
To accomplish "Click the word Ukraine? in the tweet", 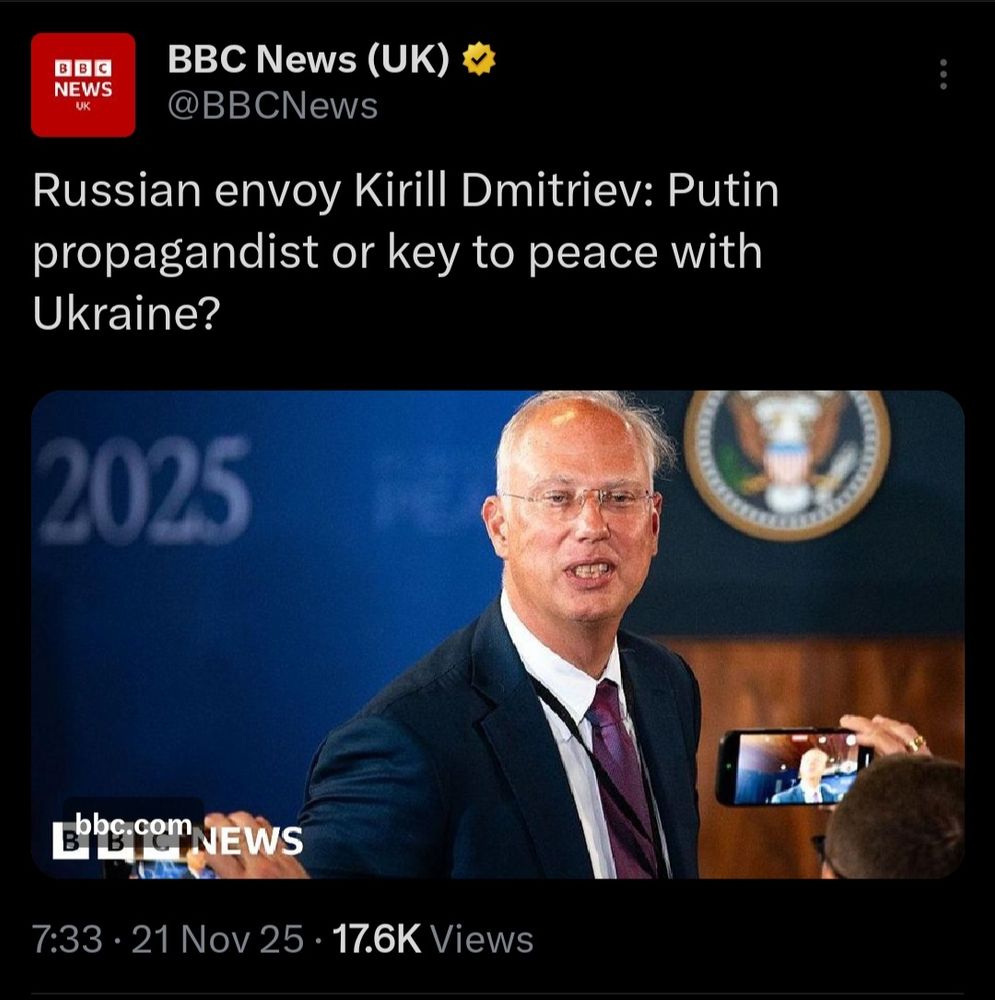I will click(126, 314).
